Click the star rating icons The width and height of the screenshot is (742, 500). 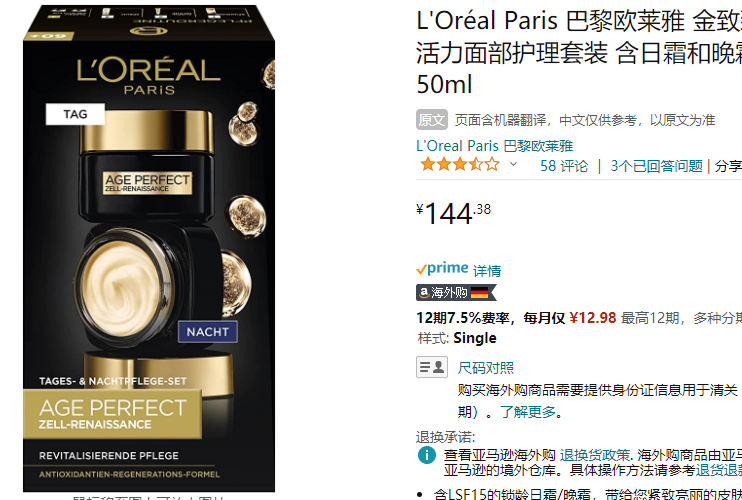[x=460, y=165]
